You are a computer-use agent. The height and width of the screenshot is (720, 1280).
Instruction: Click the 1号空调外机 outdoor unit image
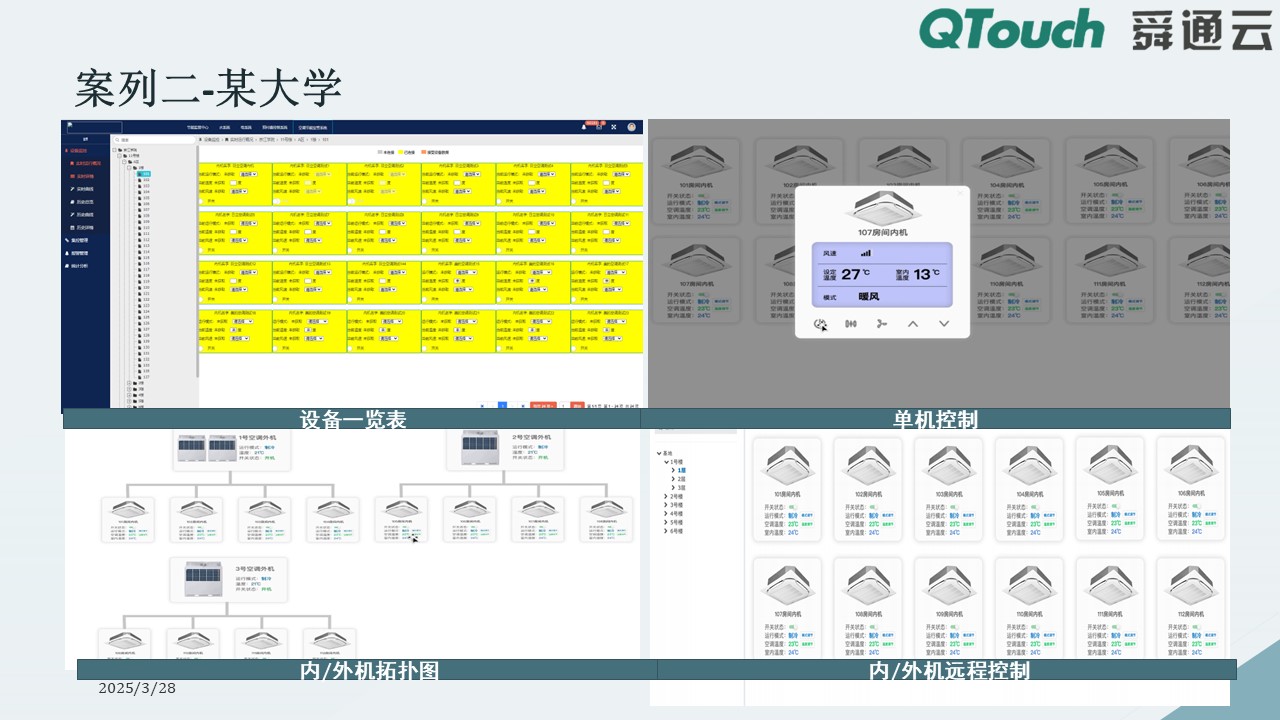tap(205, 449)
